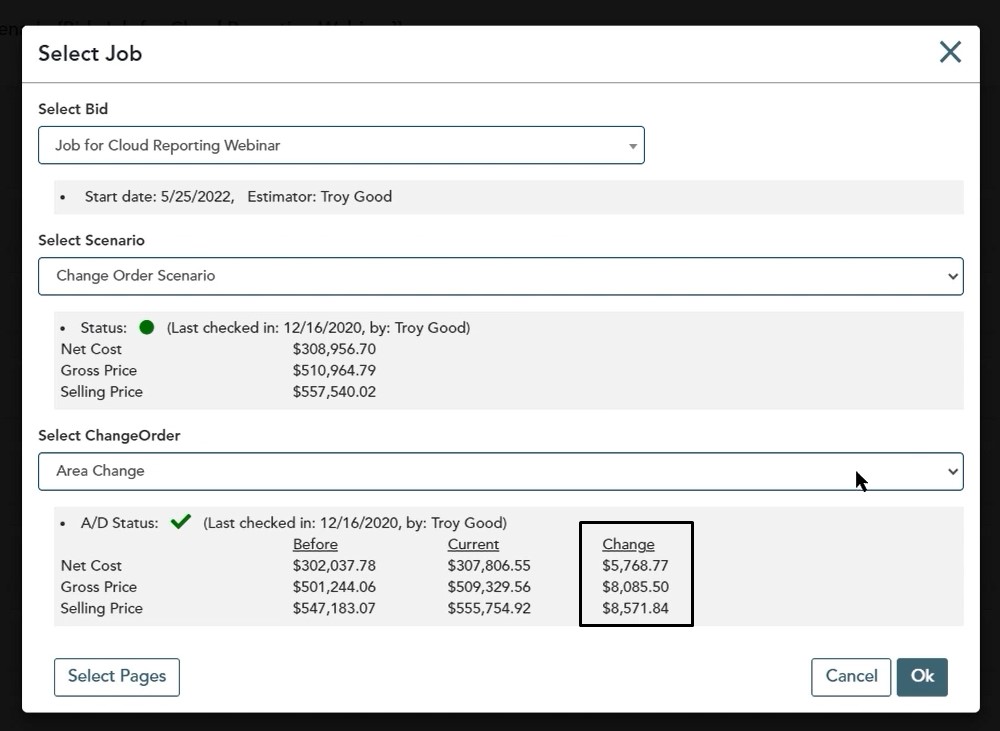Click the Before column header
The image size is (1000, 731).
[x=315, y=544]
